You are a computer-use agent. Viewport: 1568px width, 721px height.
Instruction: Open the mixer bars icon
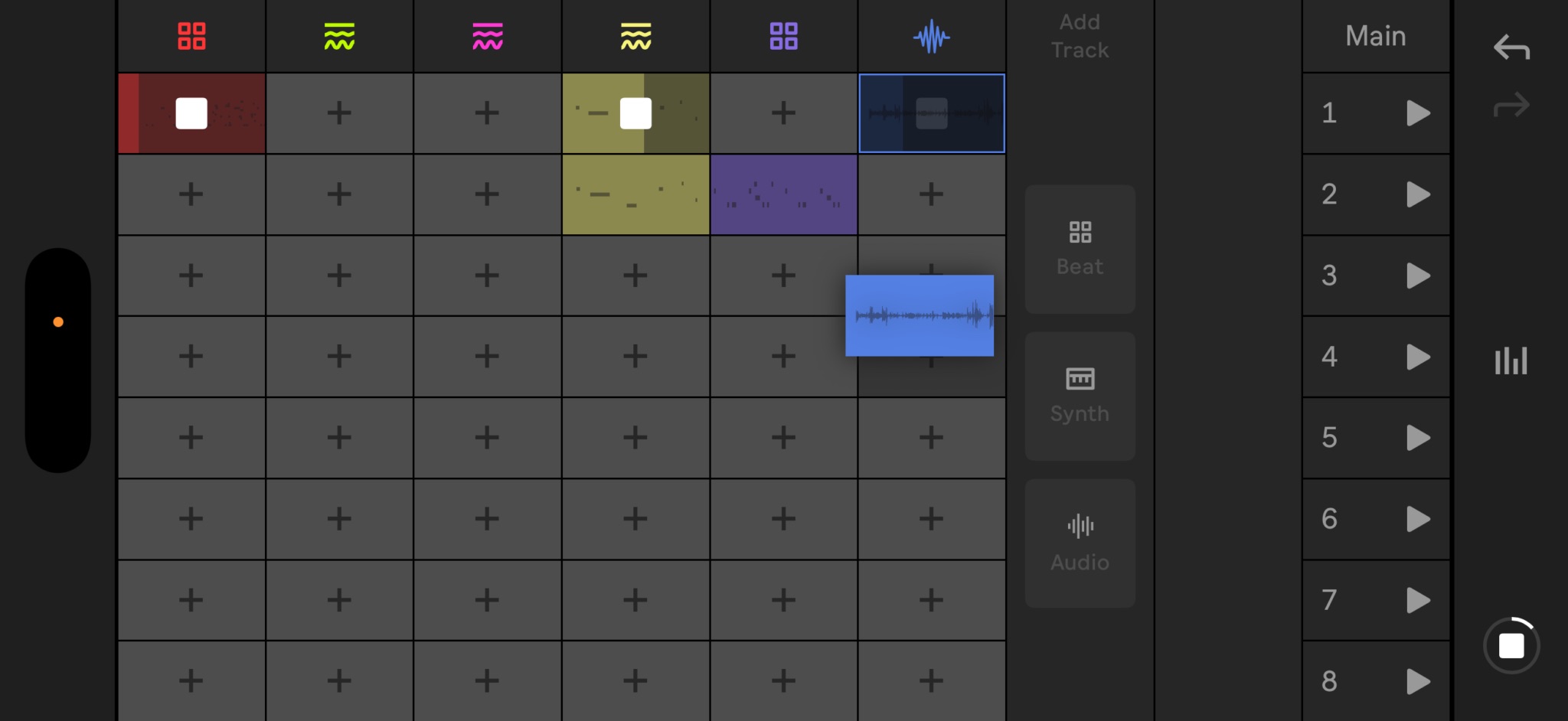point(1511,360)
